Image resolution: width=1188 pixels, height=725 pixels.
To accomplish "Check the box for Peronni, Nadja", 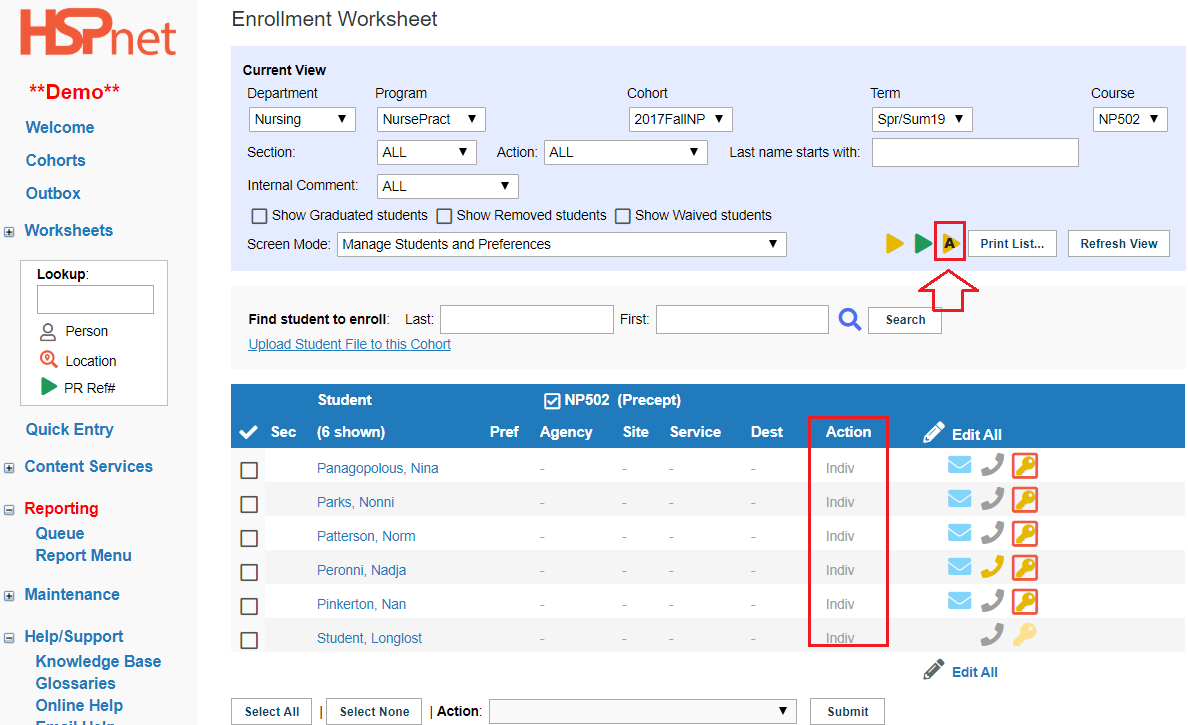I will point(249,572).
